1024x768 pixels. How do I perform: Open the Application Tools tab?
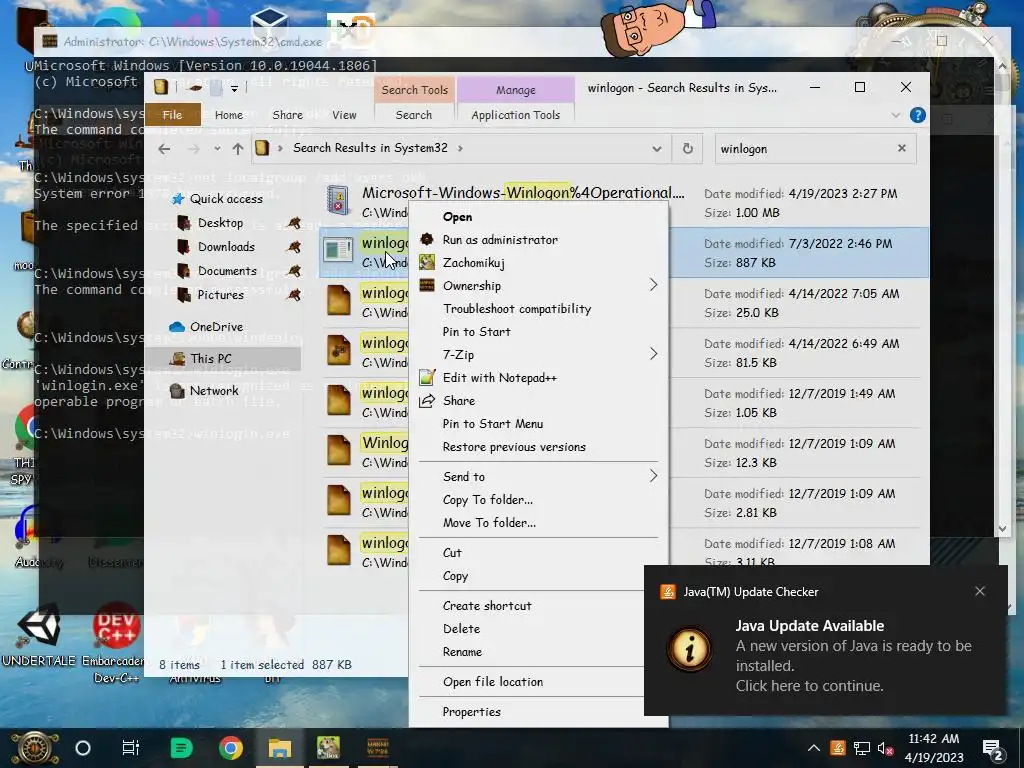(515, 115)
